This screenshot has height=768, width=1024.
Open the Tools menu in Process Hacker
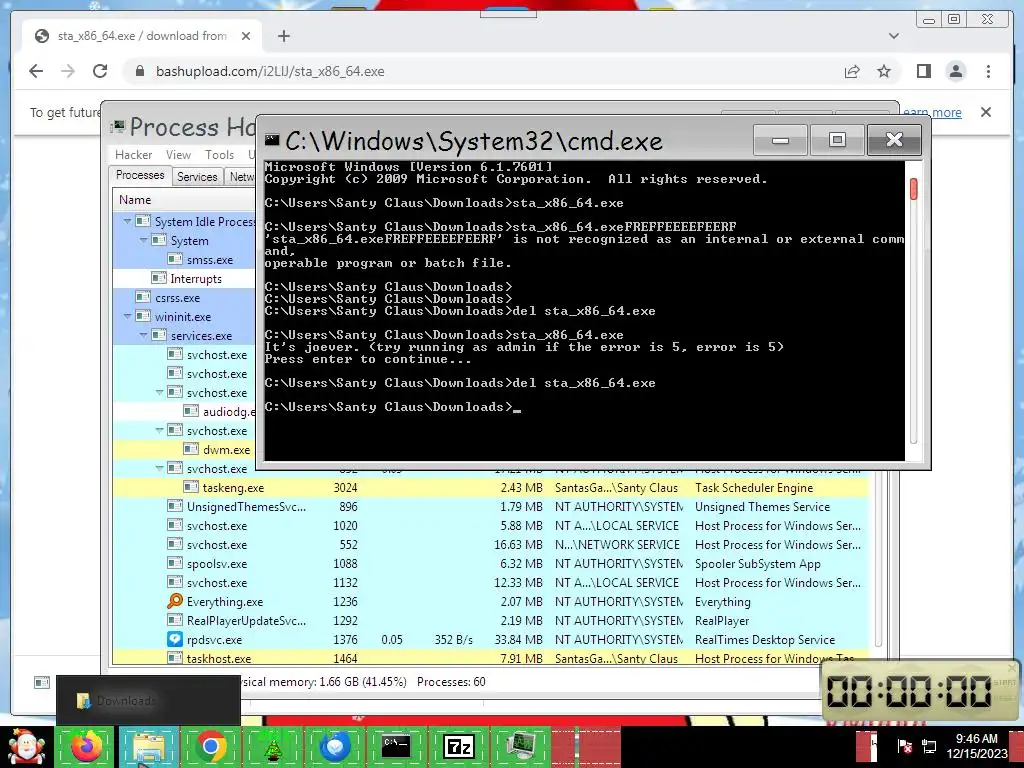click(x=219, y=155)
